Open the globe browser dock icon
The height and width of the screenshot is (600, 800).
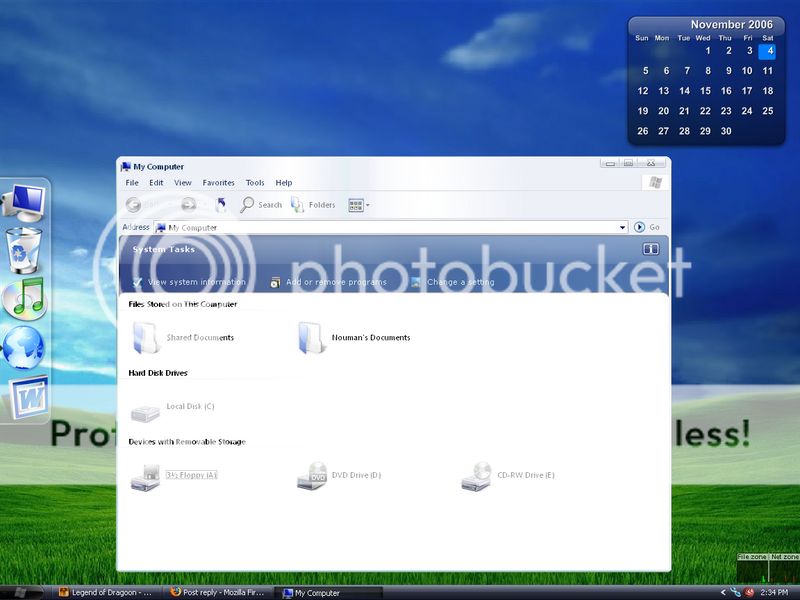pyautogui.click(x=24, y=350)
